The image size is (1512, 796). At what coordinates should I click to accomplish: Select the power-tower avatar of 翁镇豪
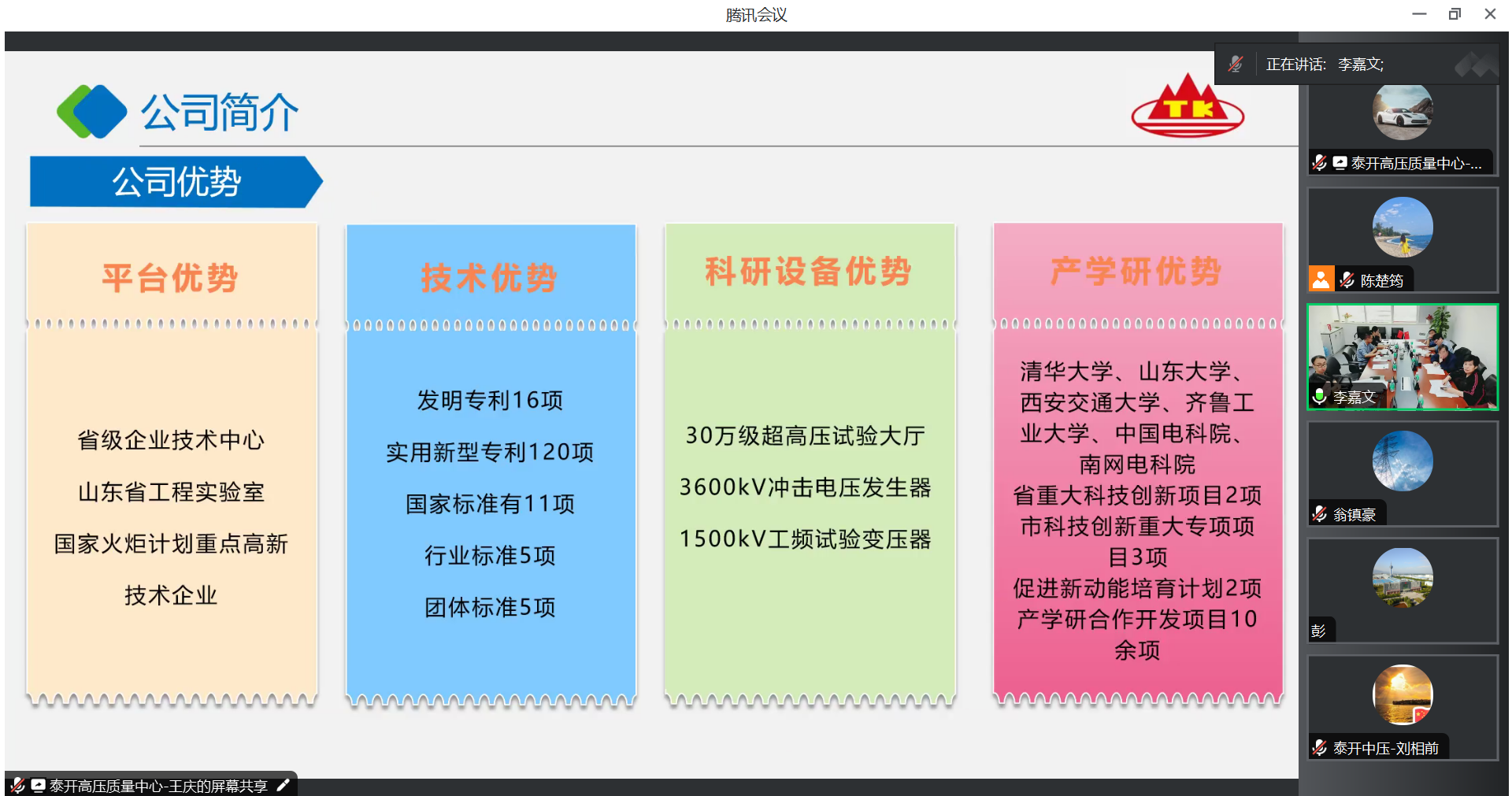pos(1403,461)
